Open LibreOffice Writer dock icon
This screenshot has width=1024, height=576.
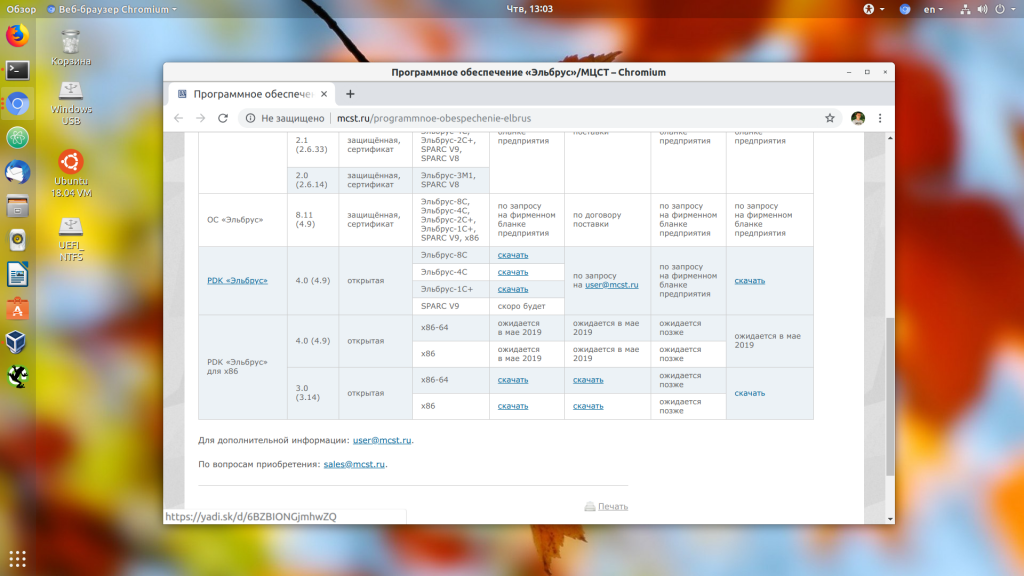(18, 275)
